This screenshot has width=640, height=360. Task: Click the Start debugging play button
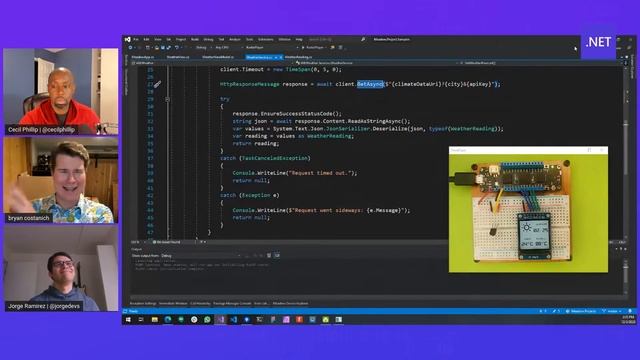tap(303, 48)
